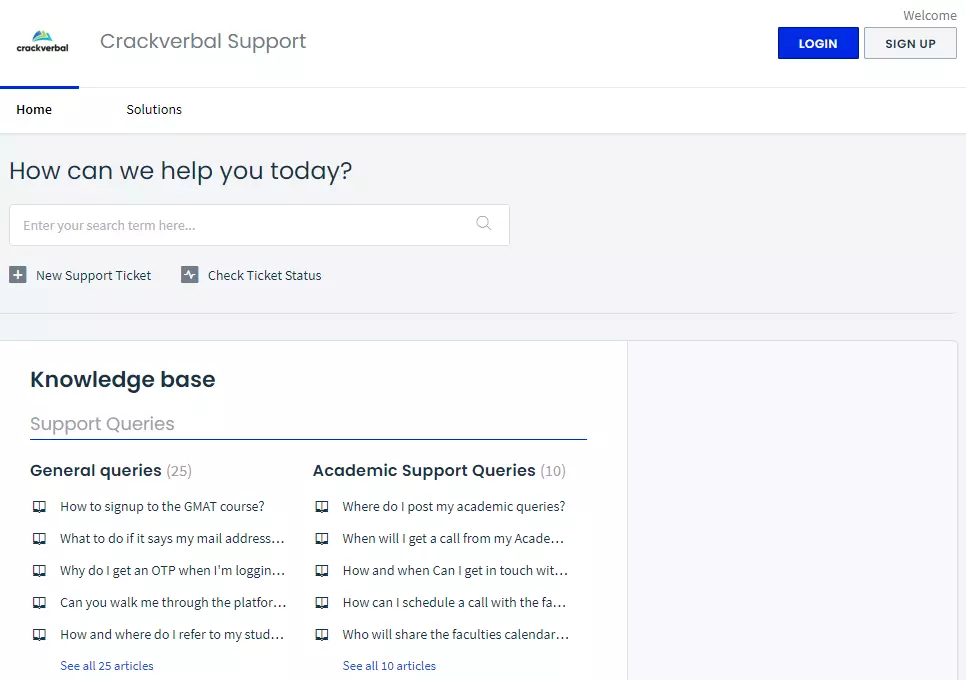
Task: Click the Crackverbal logo
Action: (x=42, y=41)
